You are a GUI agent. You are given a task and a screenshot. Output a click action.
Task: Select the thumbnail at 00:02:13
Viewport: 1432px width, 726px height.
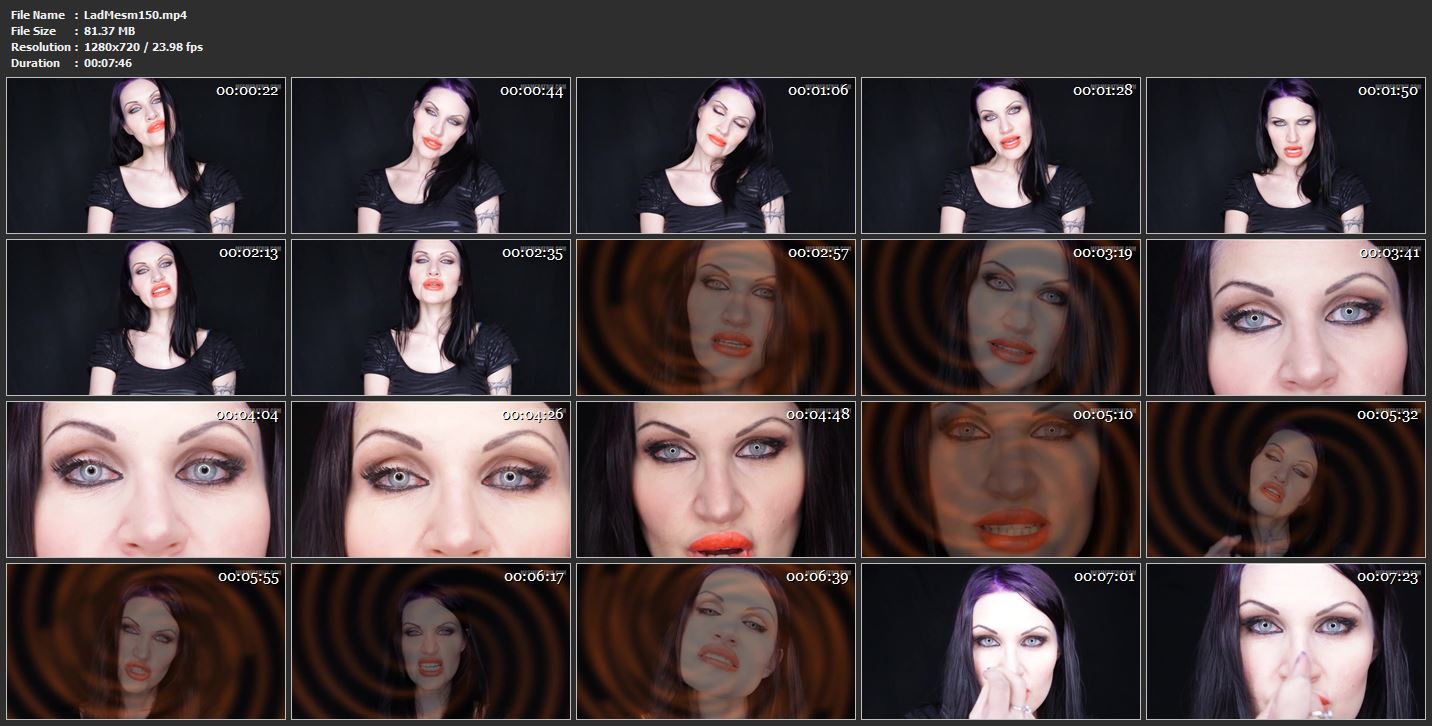coord(146,317)
